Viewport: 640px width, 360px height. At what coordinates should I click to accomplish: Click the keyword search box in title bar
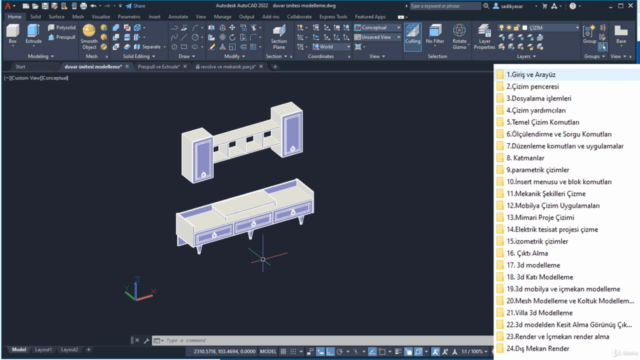[445, 6]
